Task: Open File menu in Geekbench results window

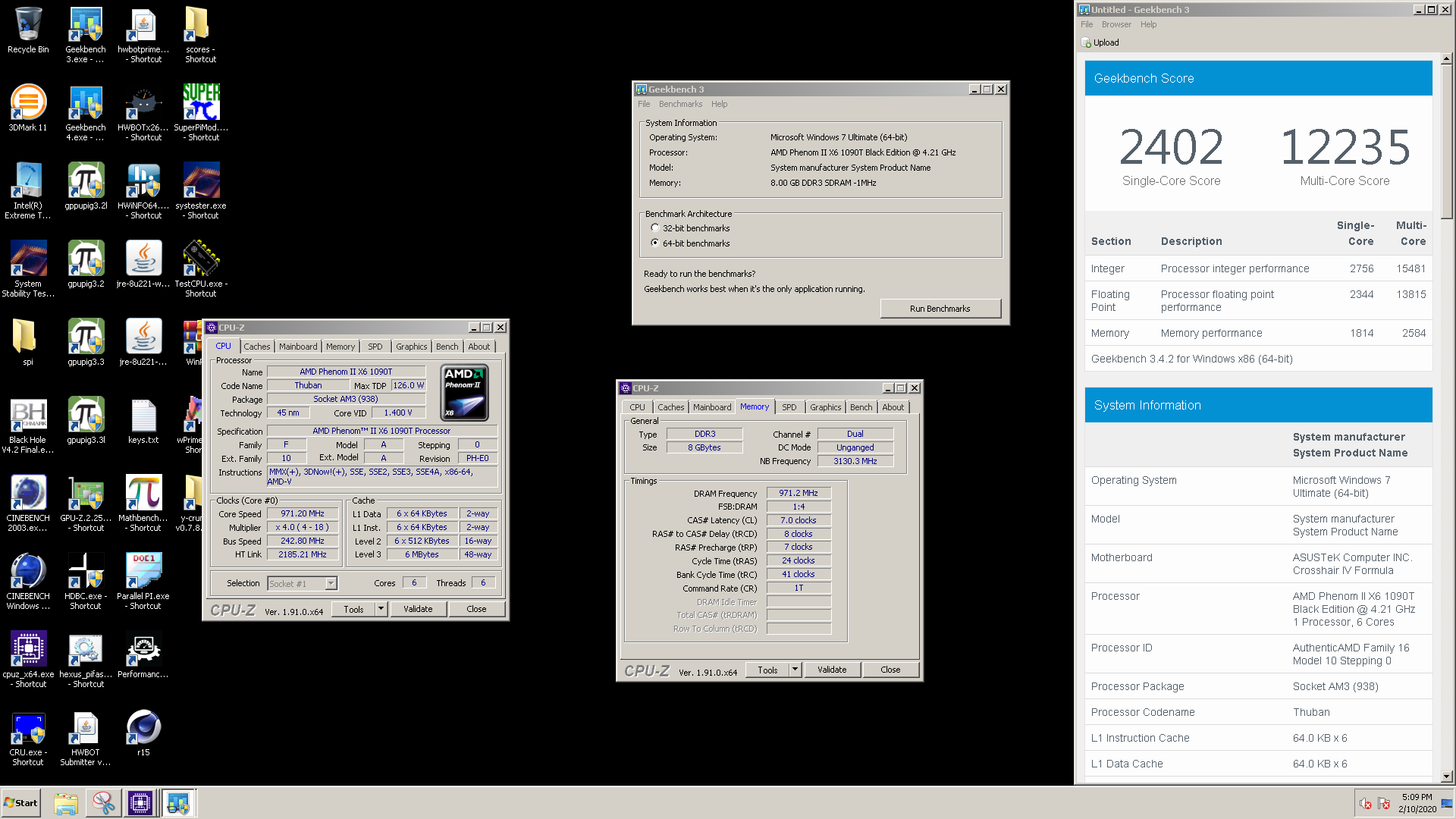Action: click(1087, 24)
